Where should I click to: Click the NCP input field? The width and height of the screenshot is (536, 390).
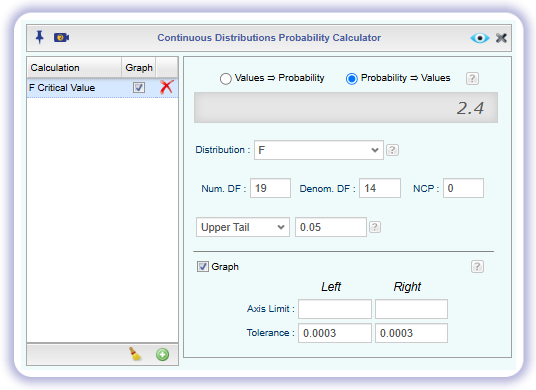point(463,188)
